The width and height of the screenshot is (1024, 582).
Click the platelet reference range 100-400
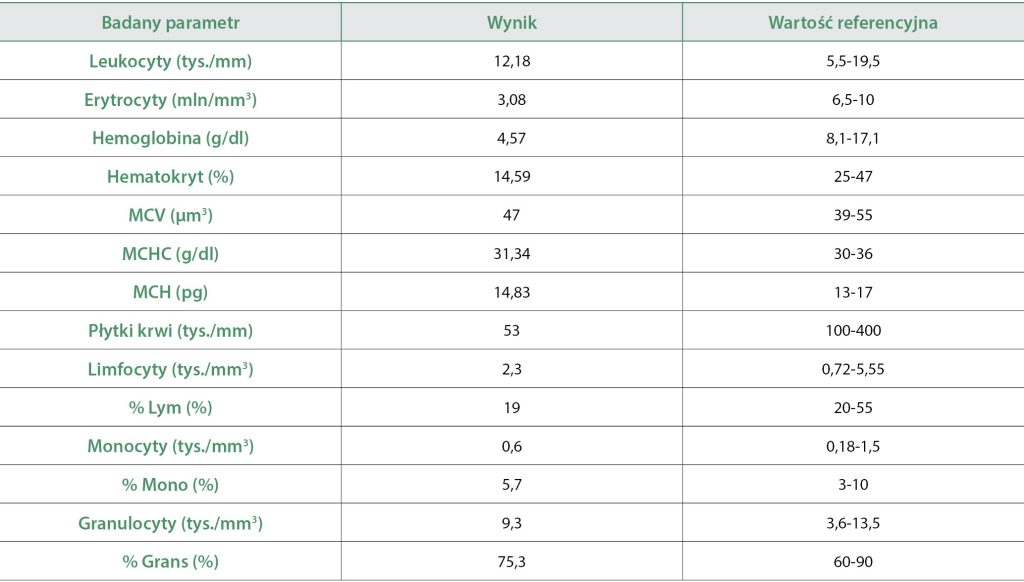pyautogui.click(x=853, y=331)
